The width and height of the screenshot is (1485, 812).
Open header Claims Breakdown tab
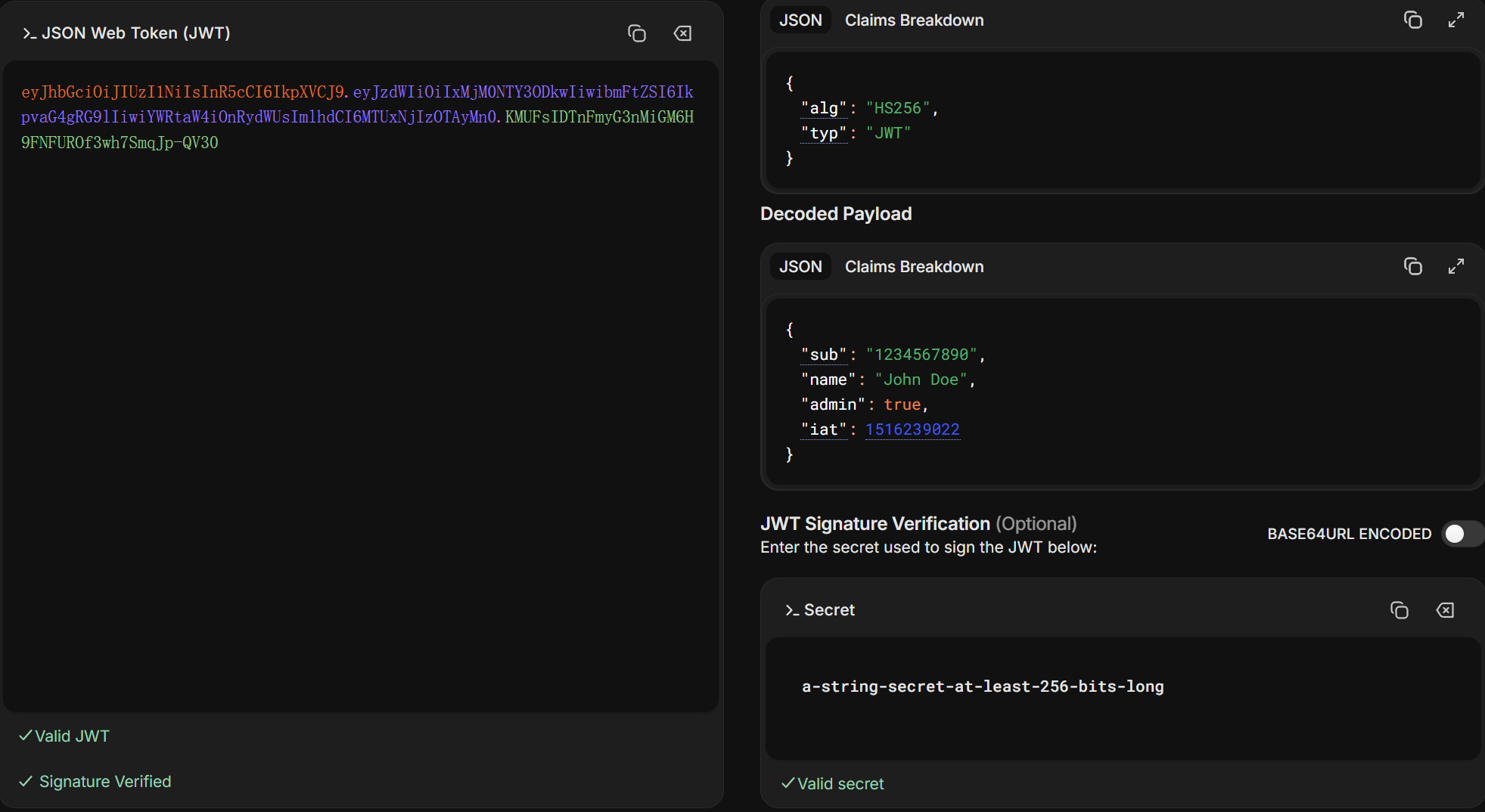[x=914, y=20]
